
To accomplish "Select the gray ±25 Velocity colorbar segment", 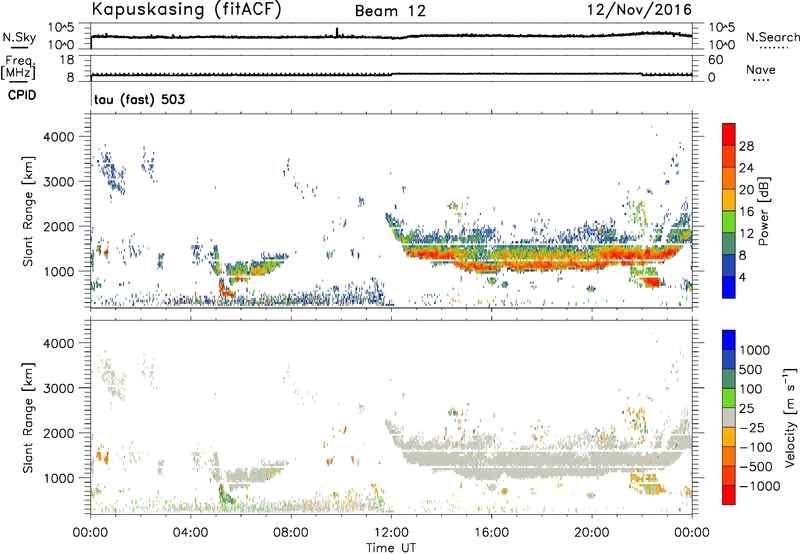I will point(729,418).
